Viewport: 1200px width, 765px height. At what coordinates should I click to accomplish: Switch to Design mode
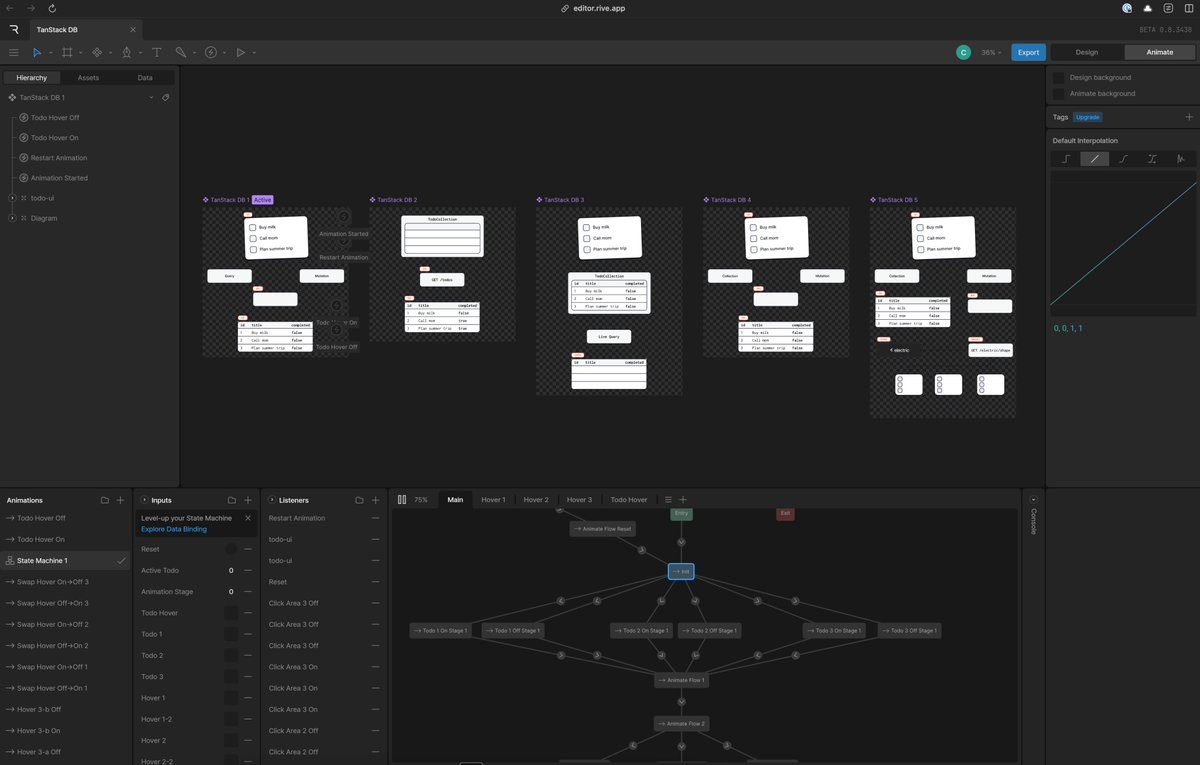click(x=1087, y=52)
